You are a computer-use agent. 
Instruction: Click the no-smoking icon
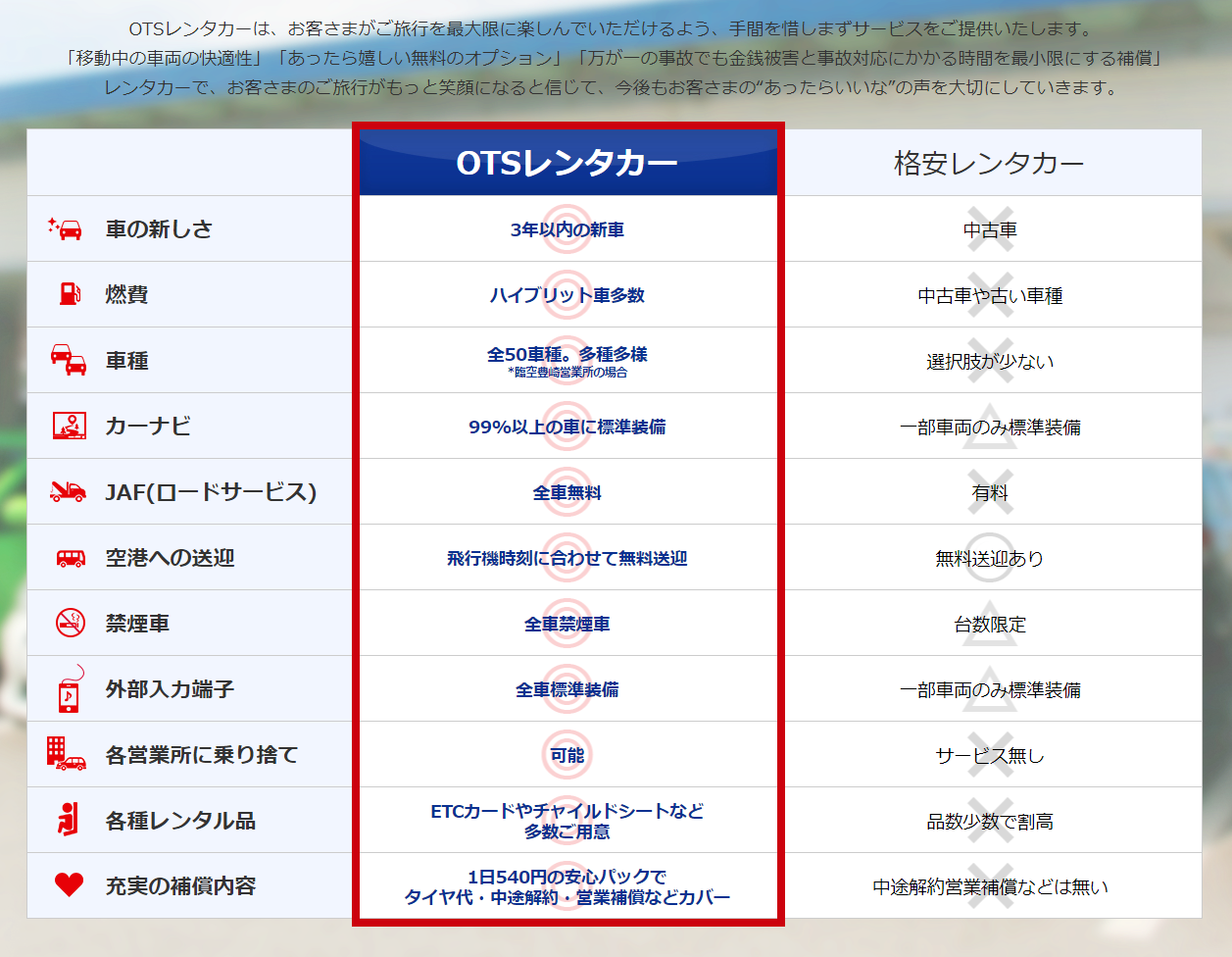click(x=70, y=623)
